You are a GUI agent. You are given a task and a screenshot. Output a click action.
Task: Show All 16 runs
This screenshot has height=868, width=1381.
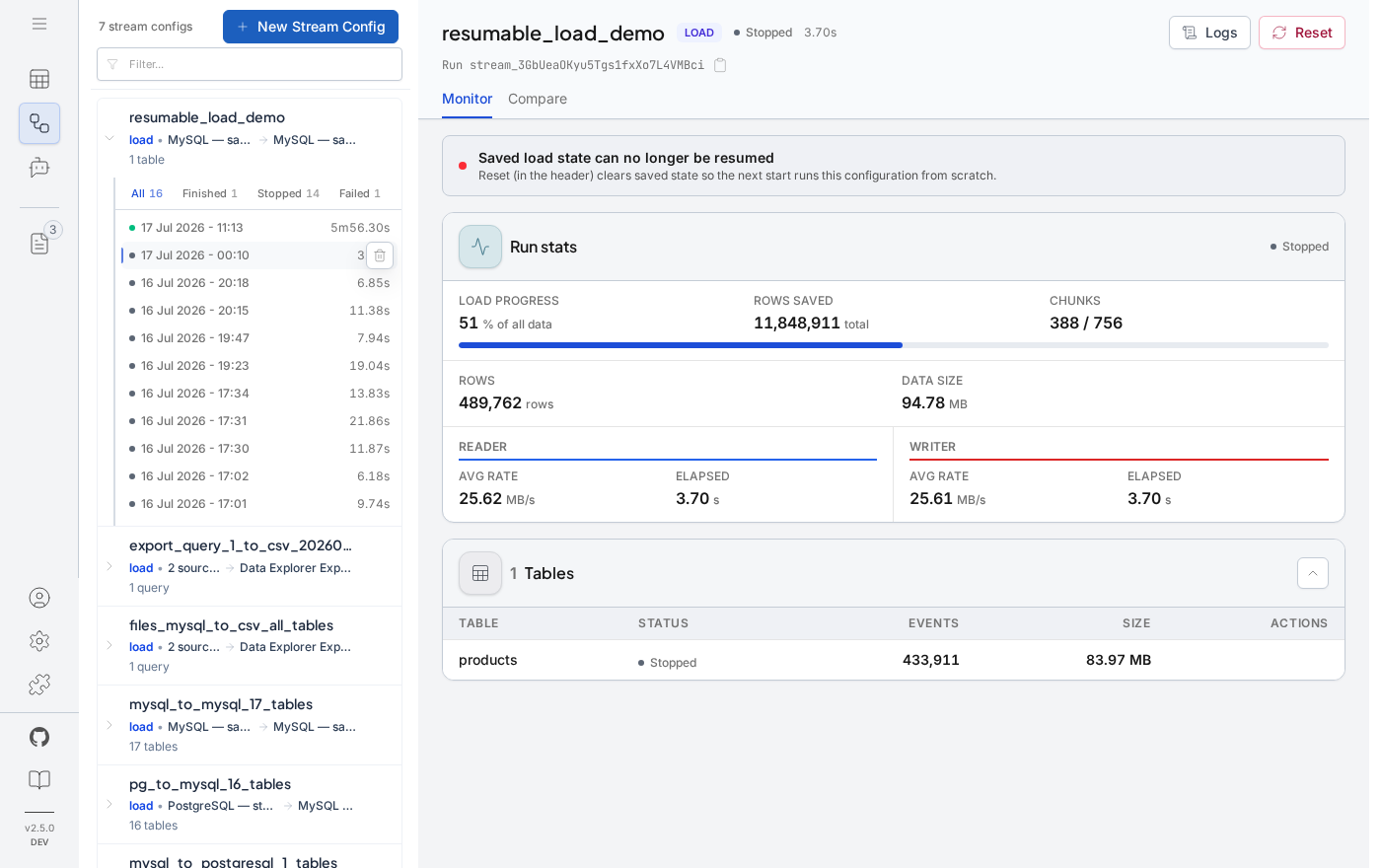coord(147,193)
